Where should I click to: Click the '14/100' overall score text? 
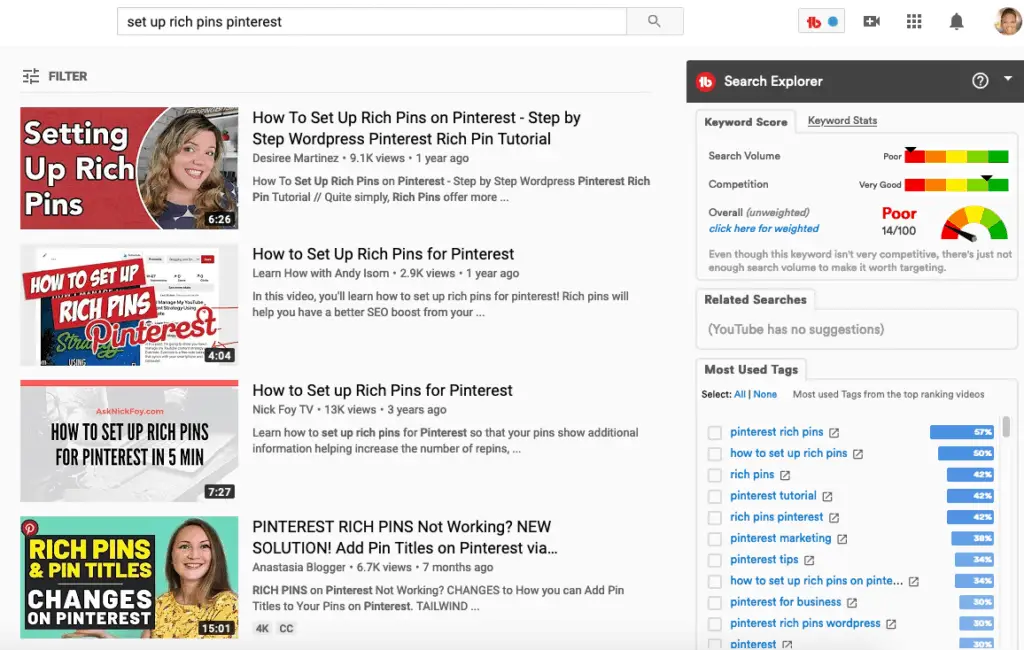point(899,231)
